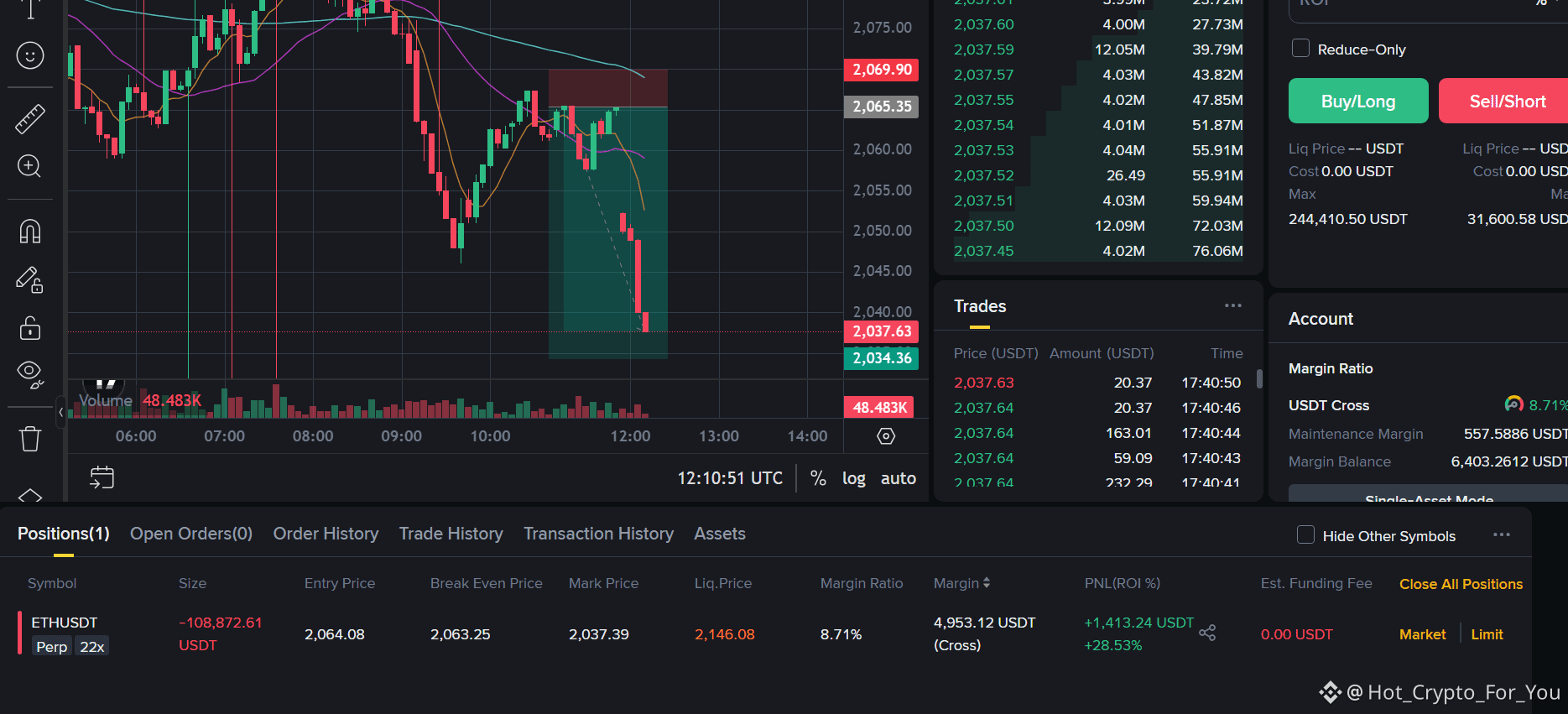The image size is (1568, 714).
Task: Click the Entry Price value 2,064.08
Action: pos(334,634)
